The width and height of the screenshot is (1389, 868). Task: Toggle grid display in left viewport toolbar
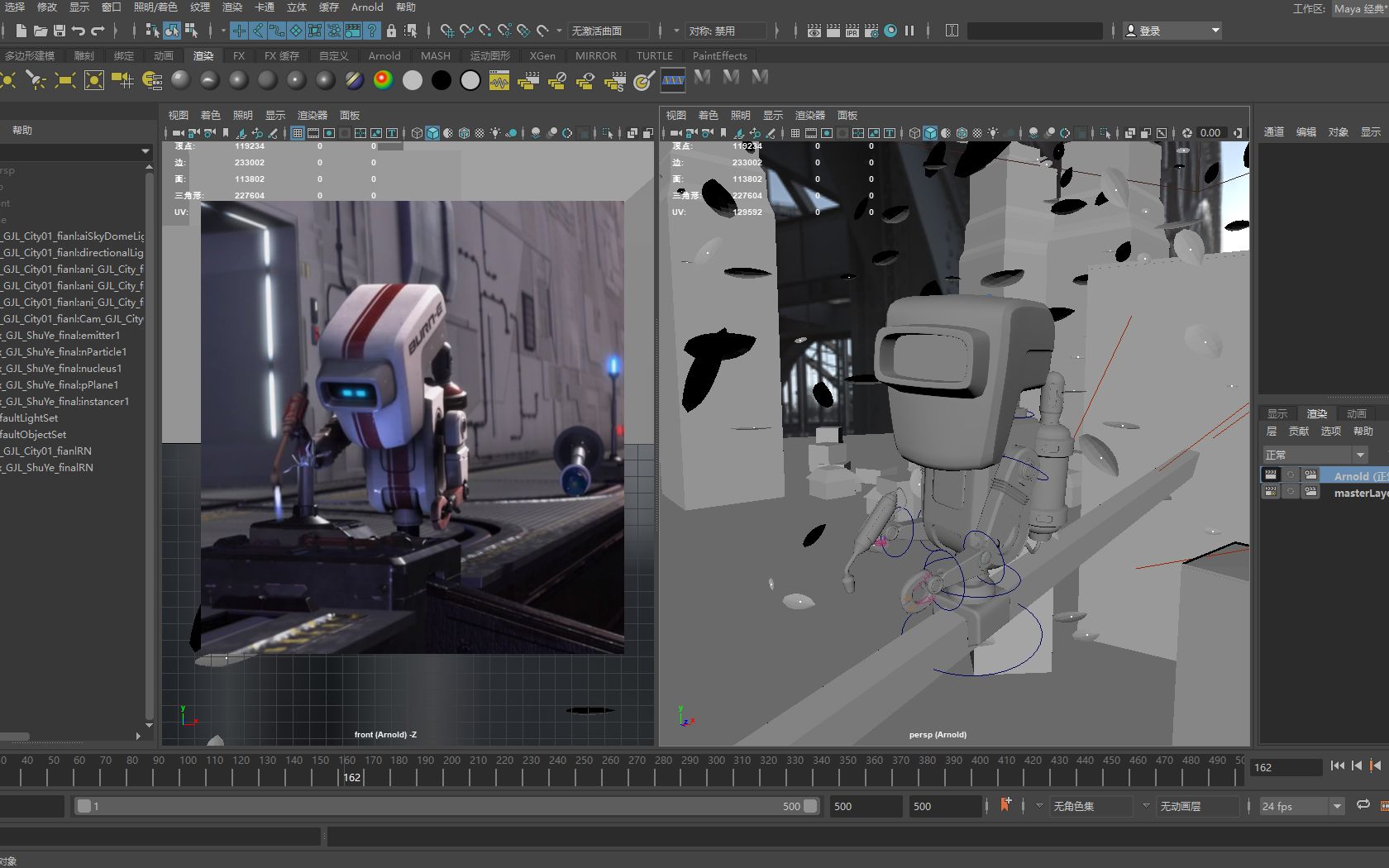click(x=298, y=132)
